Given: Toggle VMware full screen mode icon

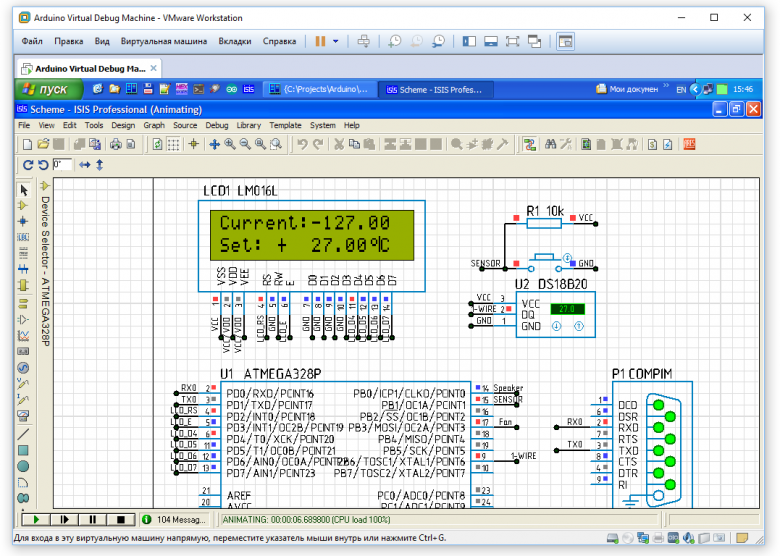Looking at the screenshot, I should click(x=512, y=41).
